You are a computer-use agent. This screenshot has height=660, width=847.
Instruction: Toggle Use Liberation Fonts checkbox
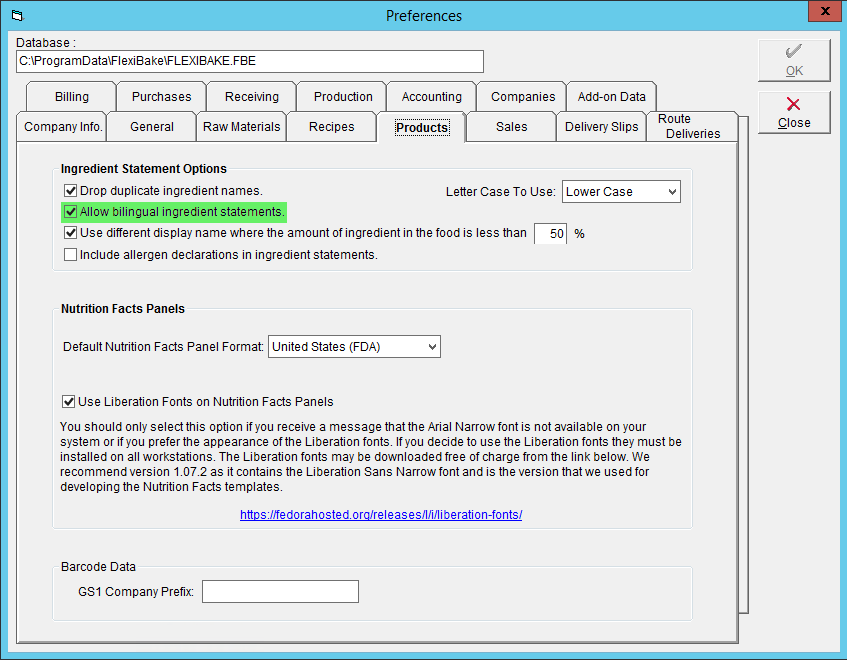[69, 402]
